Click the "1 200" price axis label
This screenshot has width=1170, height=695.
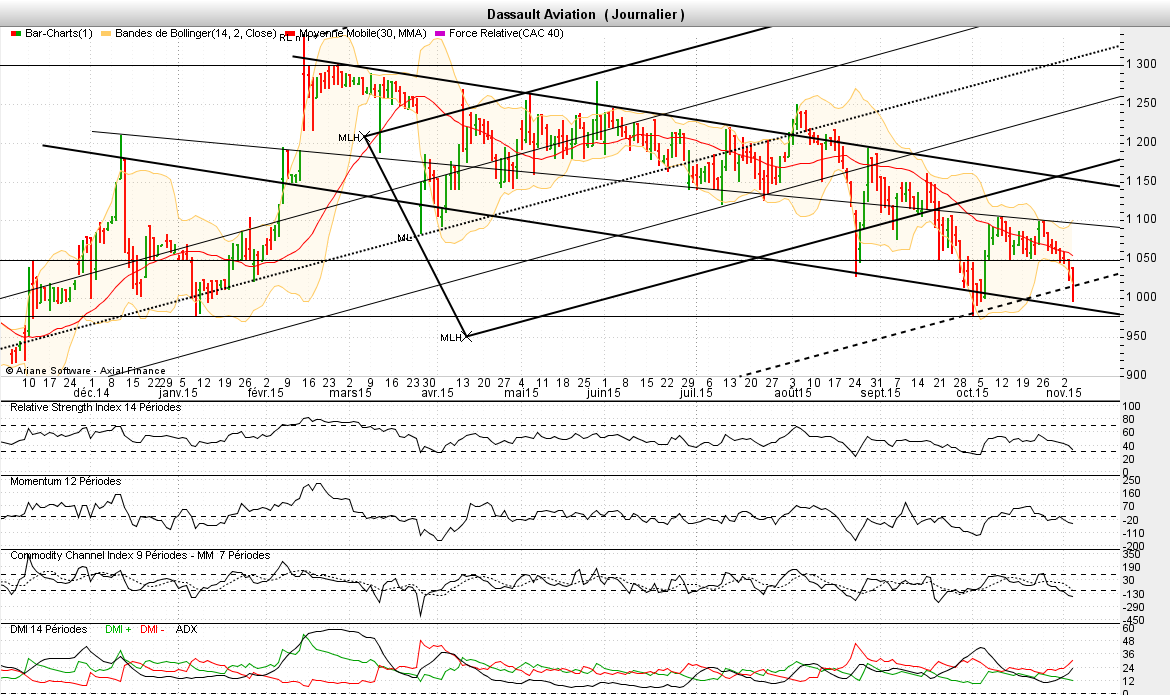pos(1142,142)
